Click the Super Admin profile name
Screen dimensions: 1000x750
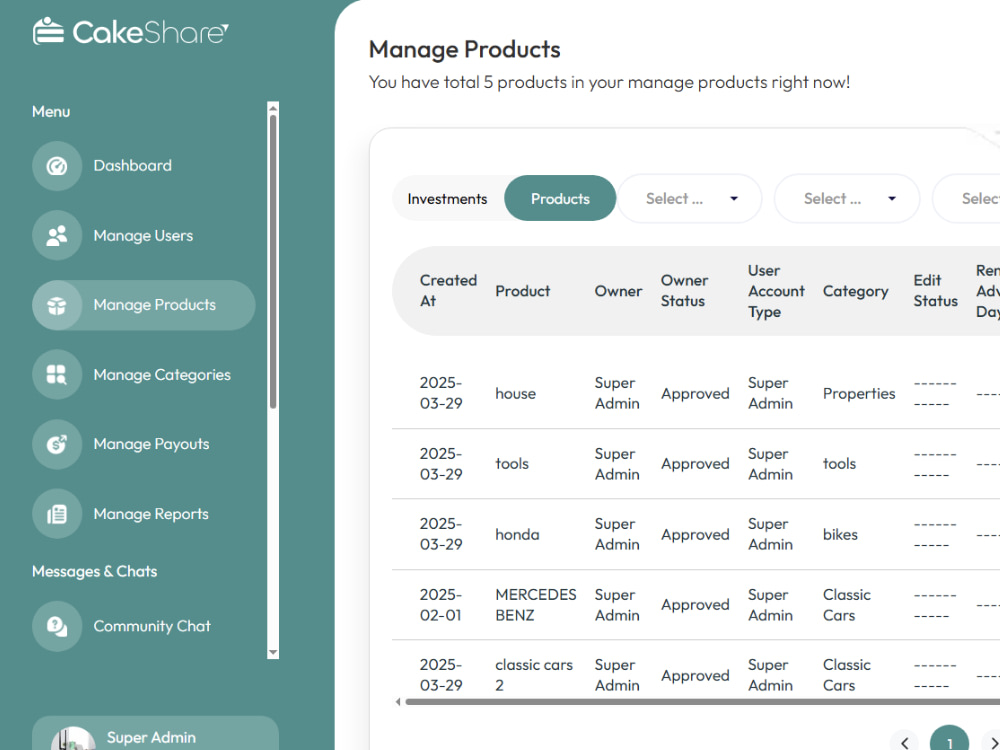pyautogui.click(x=151, y=737)
